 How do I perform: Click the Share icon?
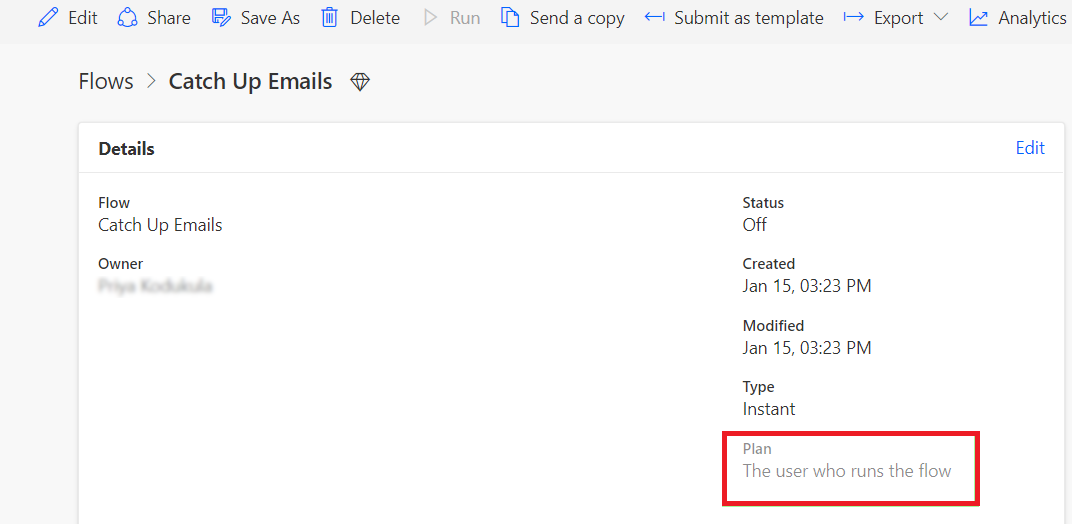(127, 18)
